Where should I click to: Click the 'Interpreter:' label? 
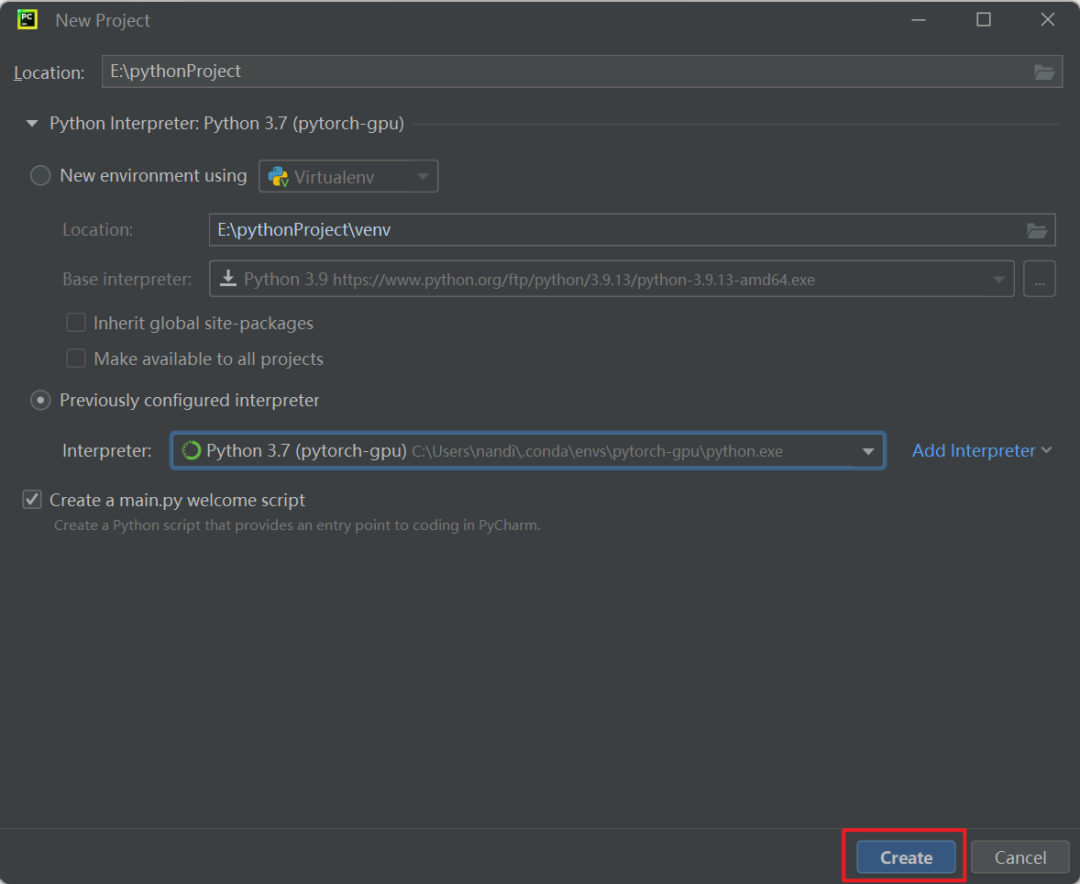point(107,451)
